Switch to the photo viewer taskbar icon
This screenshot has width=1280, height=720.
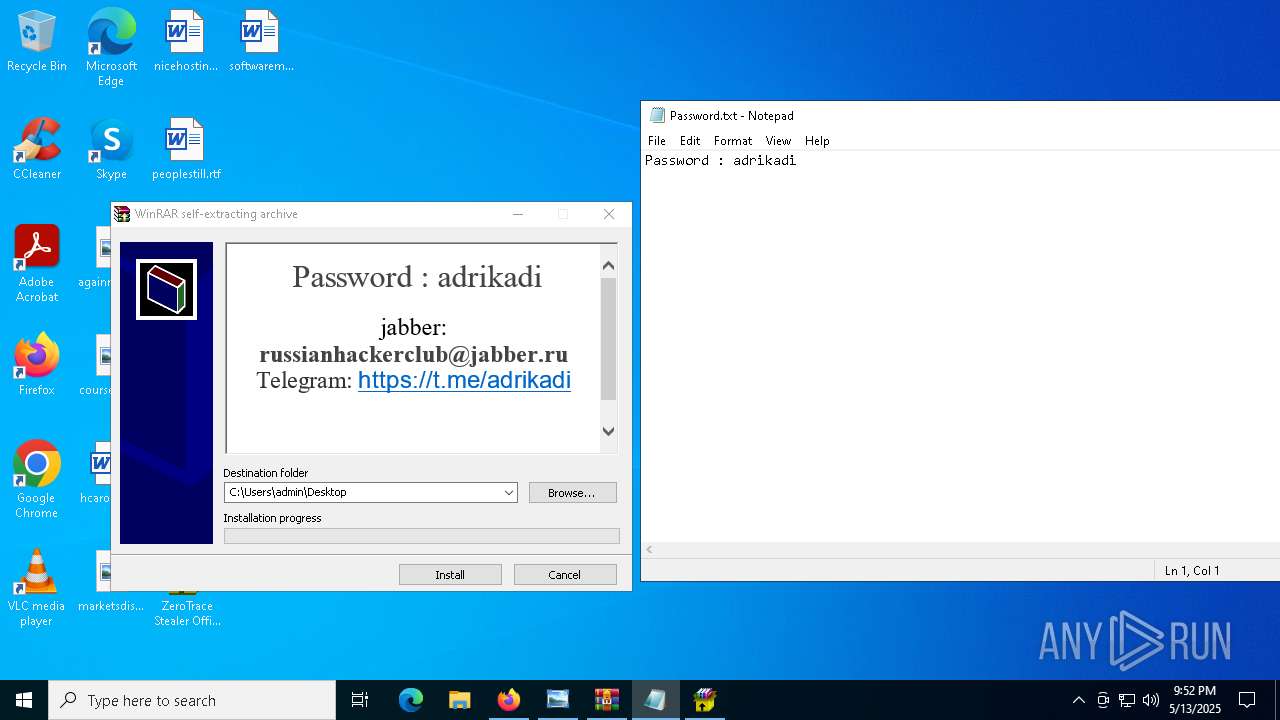pos(558,700)
